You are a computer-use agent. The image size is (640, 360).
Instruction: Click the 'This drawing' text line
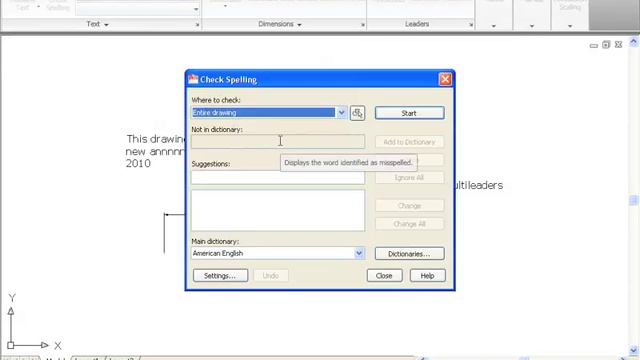155,139
